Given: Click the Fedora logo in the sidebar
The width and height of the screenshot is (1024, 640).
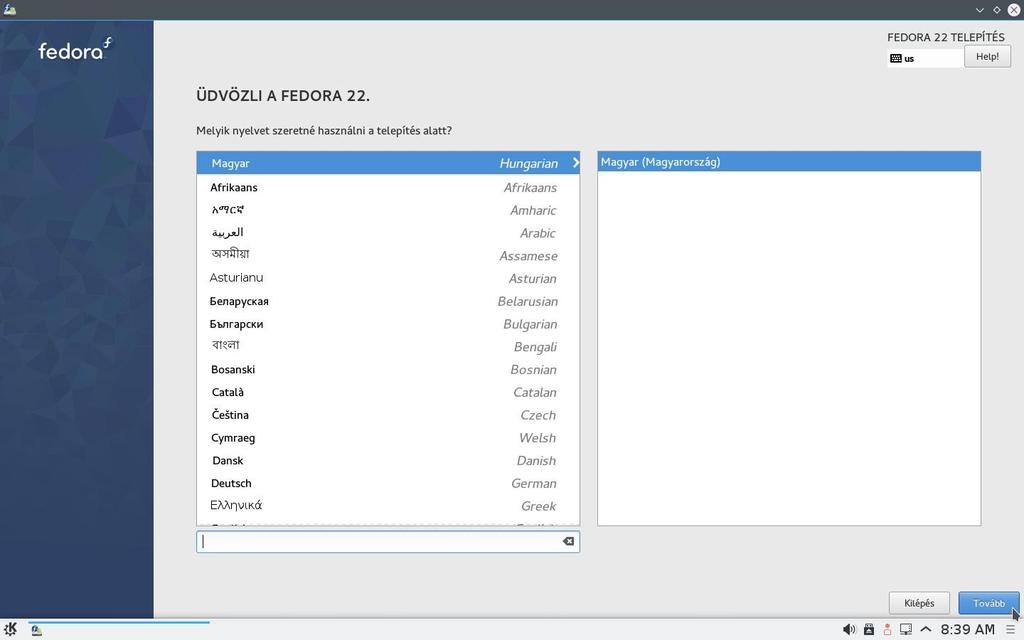Looking at the screenshot, I should tap(75, 50).
